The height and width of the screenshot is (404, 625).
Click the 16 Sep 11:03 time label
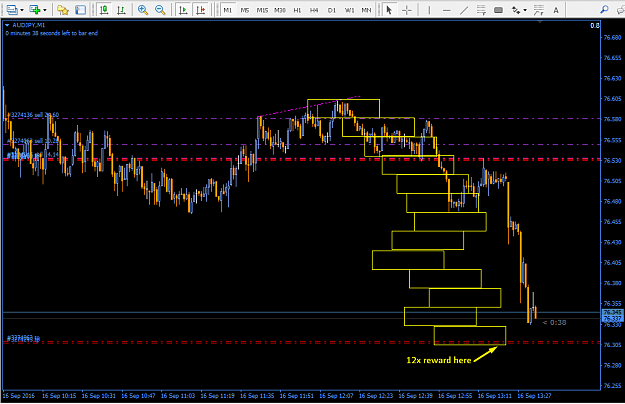[x=178, y=396]
